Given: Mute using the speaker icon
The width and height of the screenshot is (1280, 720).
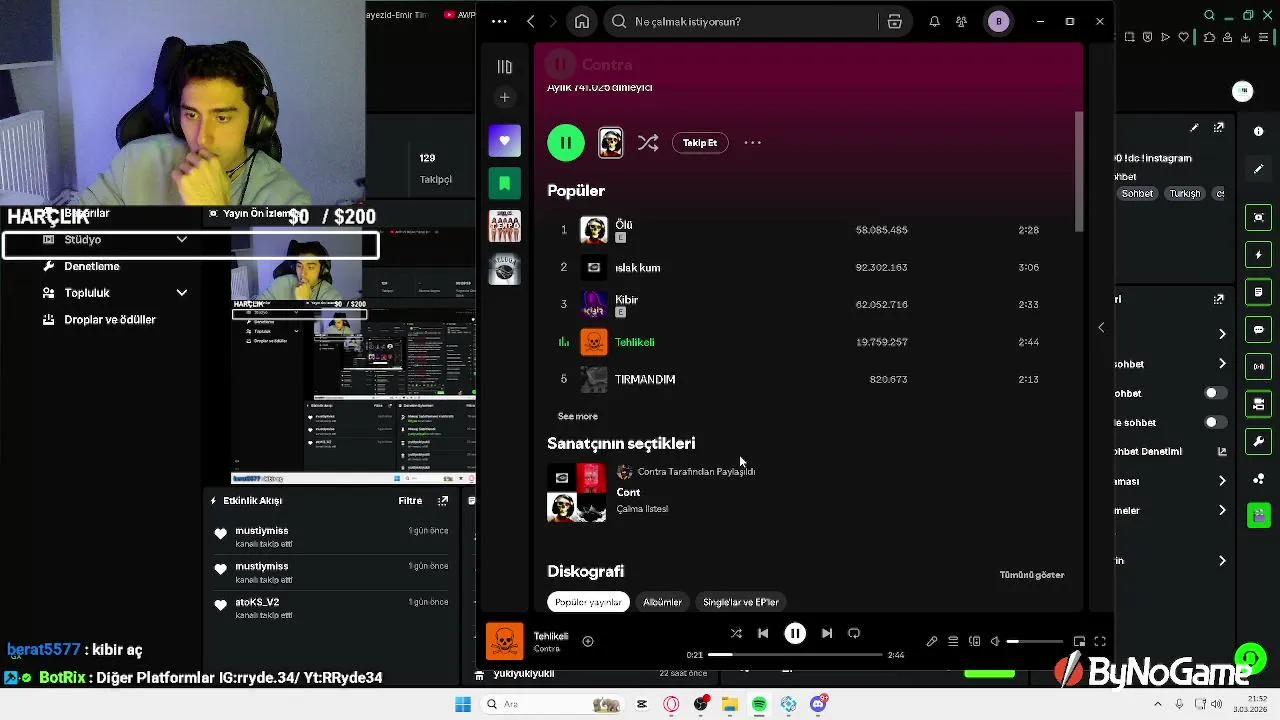Looking at the screenshot, I should click(x=996, y=641).
